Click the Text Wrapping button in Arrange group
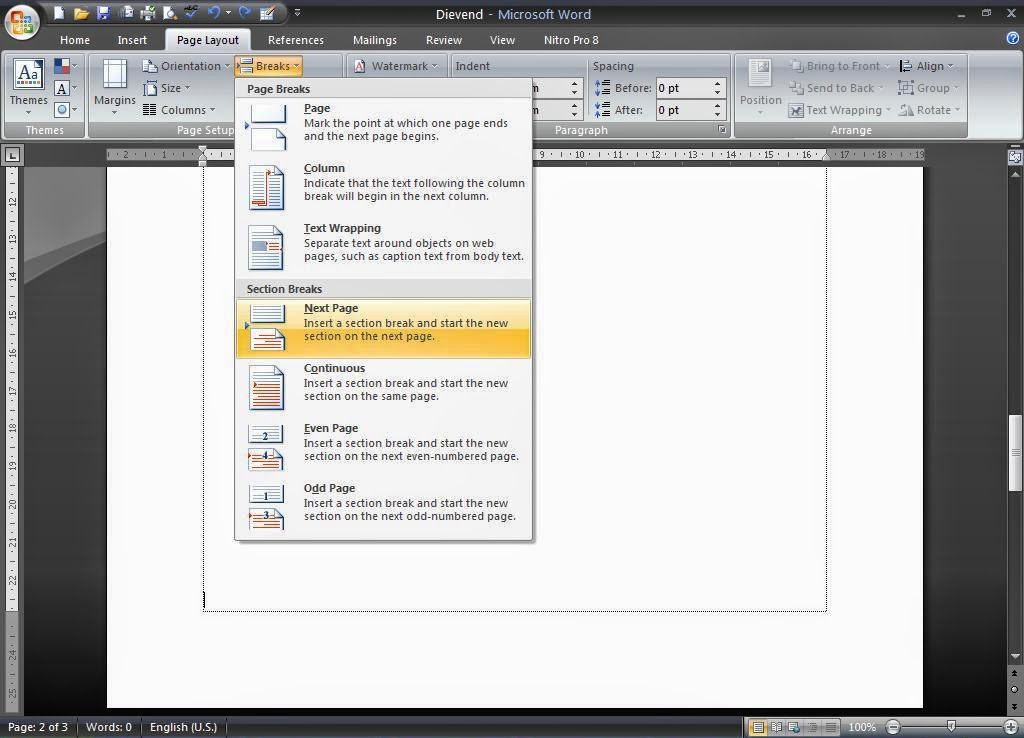Image resolution: width=1024 pixels, height=738 pixels. click(839, 110)
